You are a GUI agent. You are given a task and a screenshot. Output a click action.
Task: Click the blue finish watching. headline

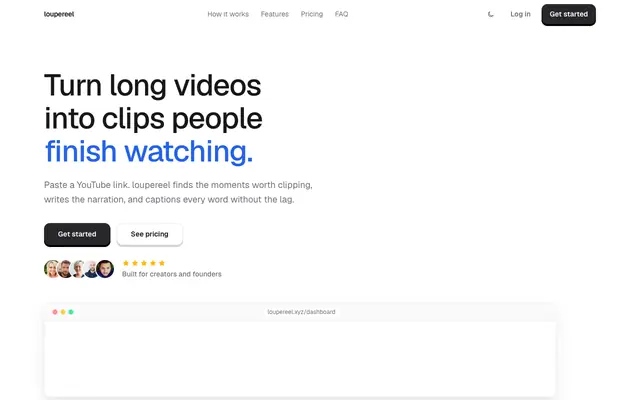click(x=149, y=151)
